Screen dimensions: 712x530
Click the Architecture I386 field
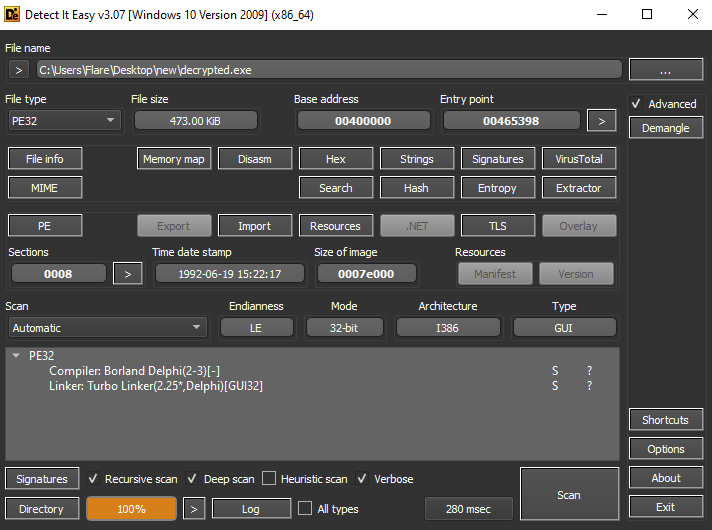[448, 327]
